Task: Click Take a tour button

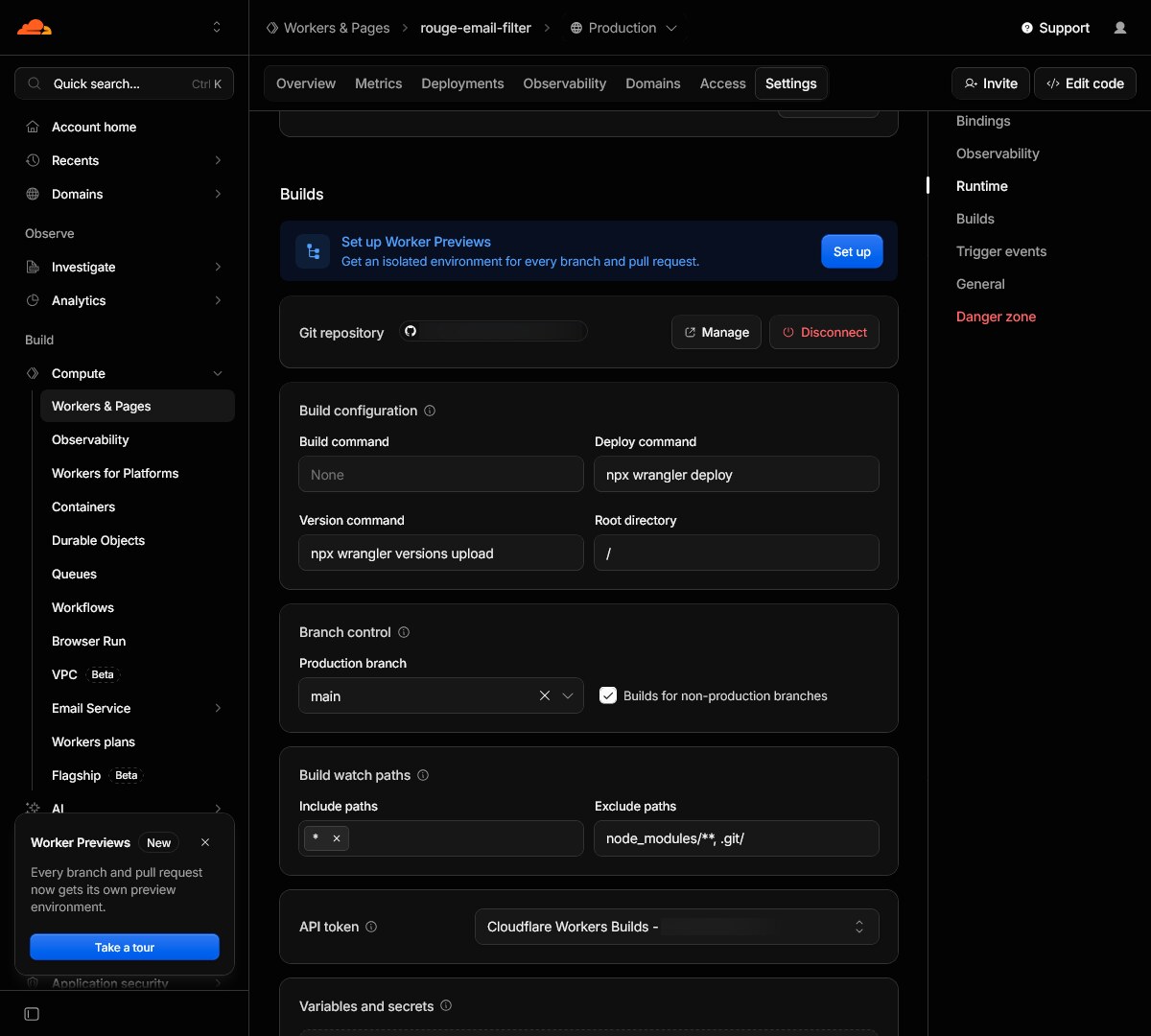Action: 125,947
